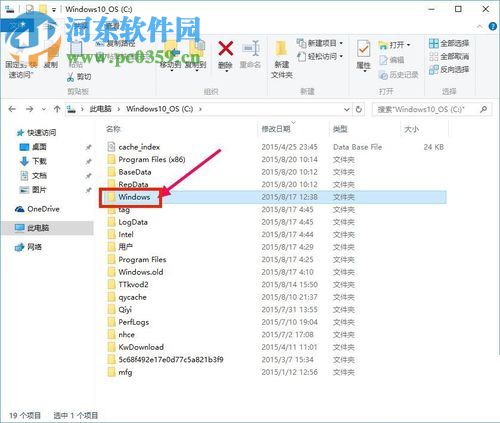Select the Intel folder
Screen dimensions: 500x423
120,234
